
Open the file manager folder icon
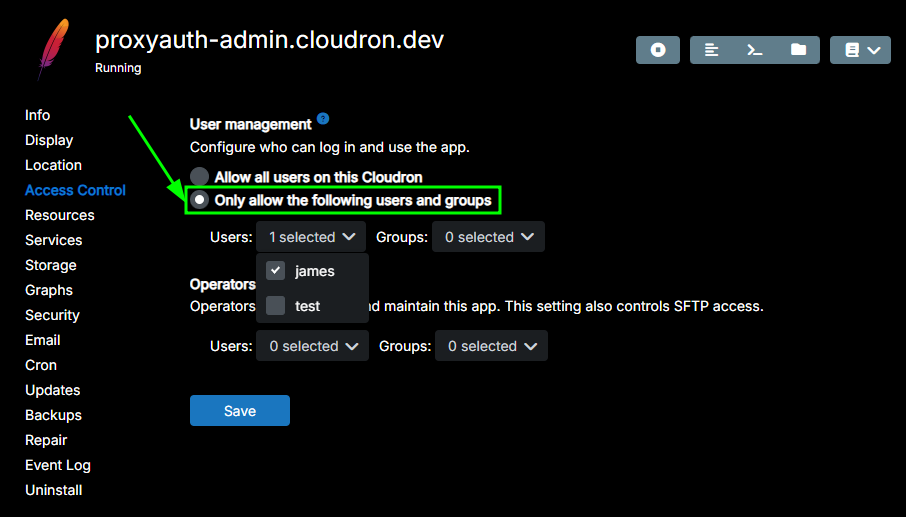(x=798, y=50)
